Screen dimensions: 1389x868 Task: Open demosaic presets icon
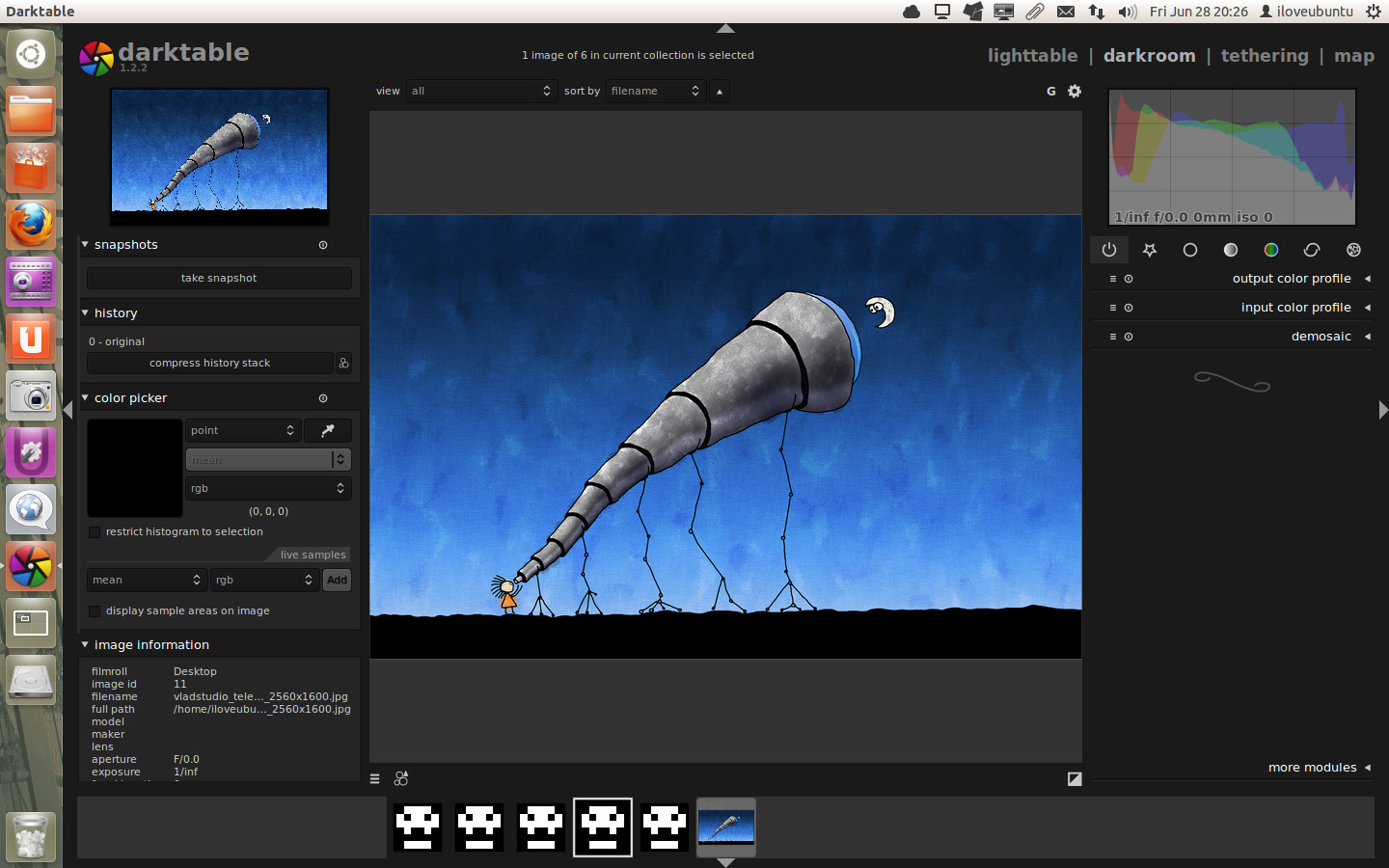point(1112,337)
